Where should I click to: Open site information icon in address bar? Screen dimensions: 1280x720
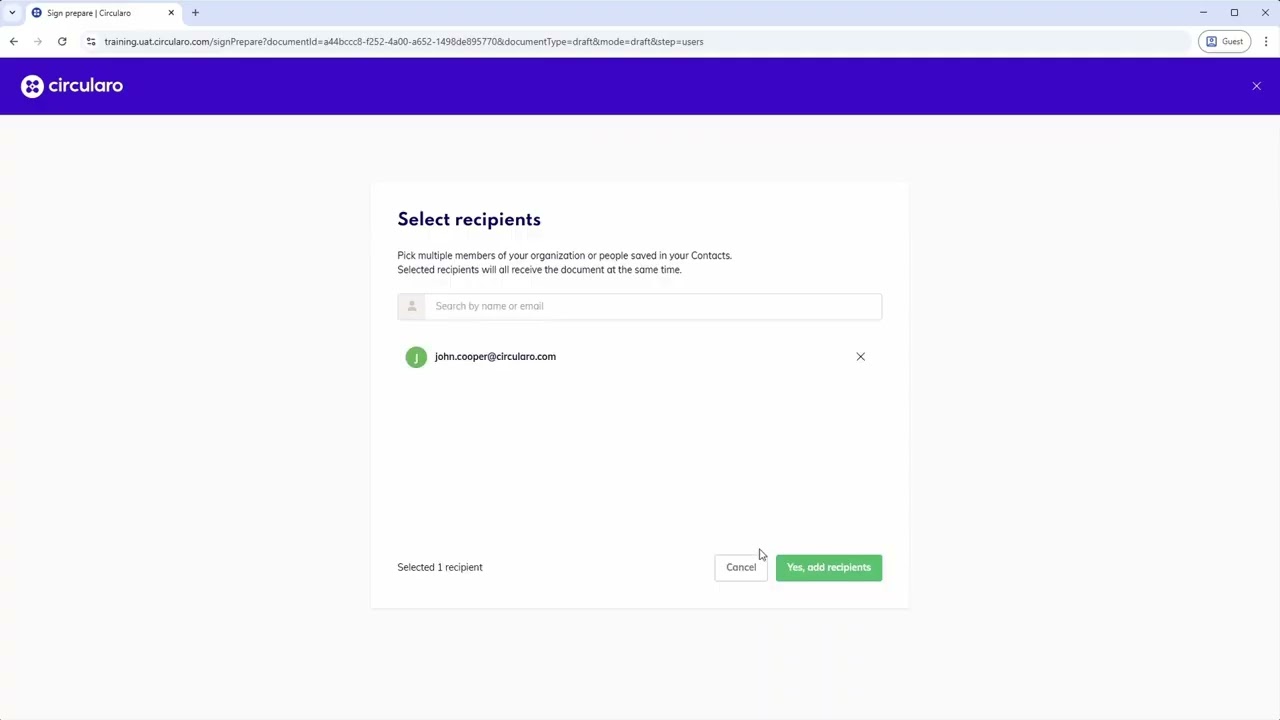[x=91, y=41]
